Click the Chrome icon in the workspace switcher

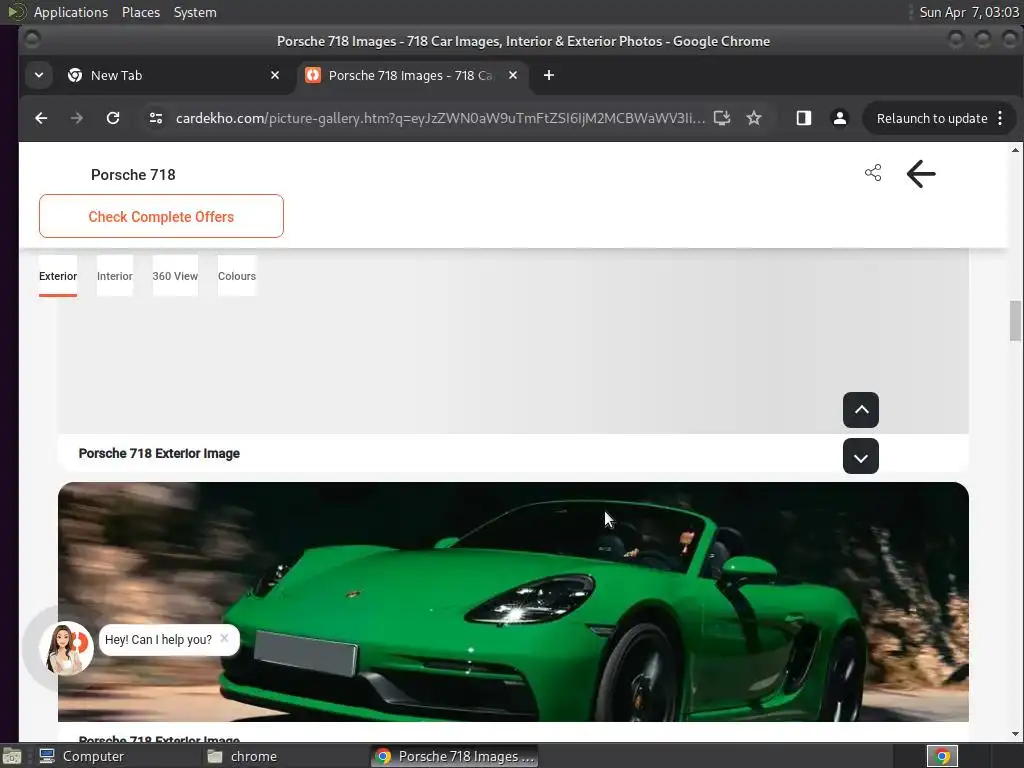click(x=942, y=756)
